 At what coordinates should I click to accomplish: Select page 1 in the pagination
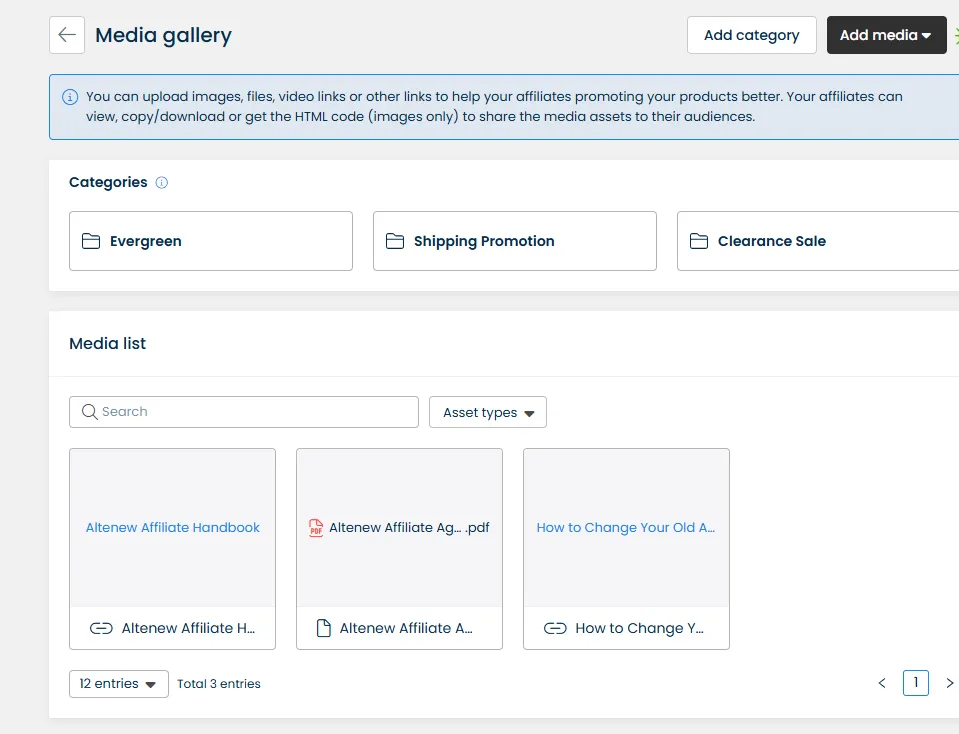(x=915, y=682)
